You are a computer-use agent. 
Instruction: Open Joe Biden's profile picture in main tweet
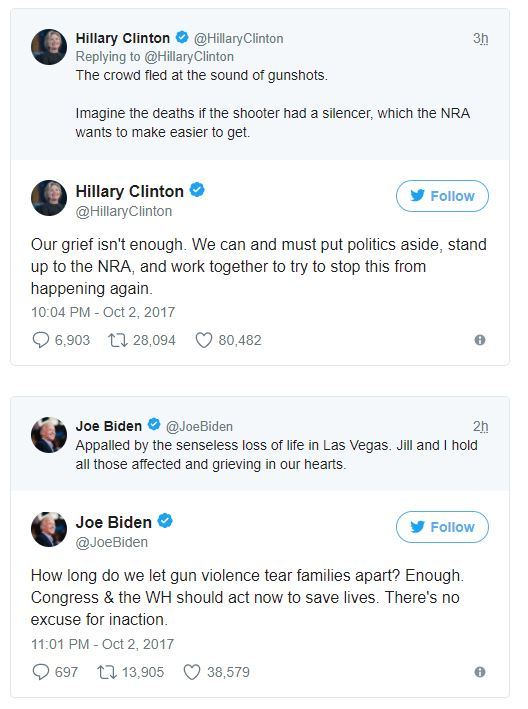(49, 529)
